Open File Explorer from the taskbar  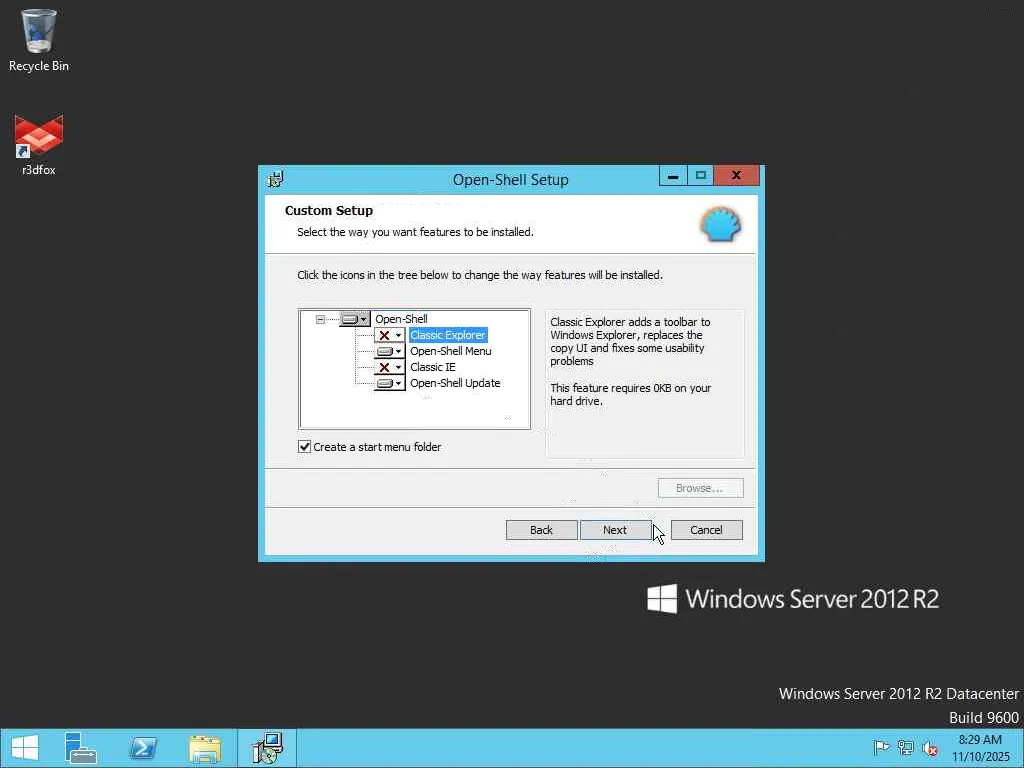click(205, 749)
